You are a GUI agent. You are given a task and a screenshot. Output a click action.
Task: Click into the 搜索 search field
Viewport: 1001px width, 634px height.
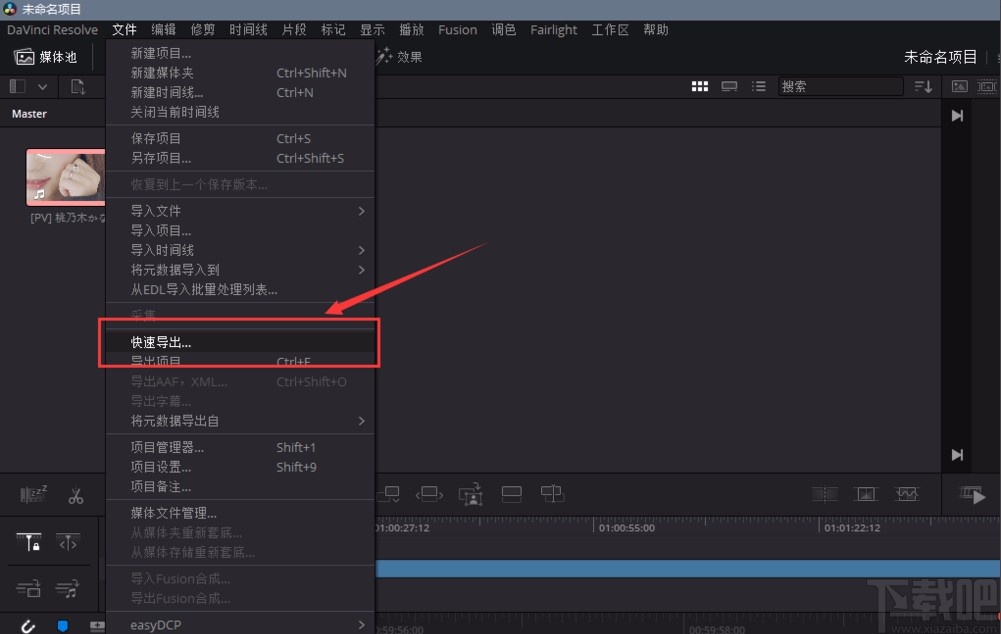click(840, 86)
